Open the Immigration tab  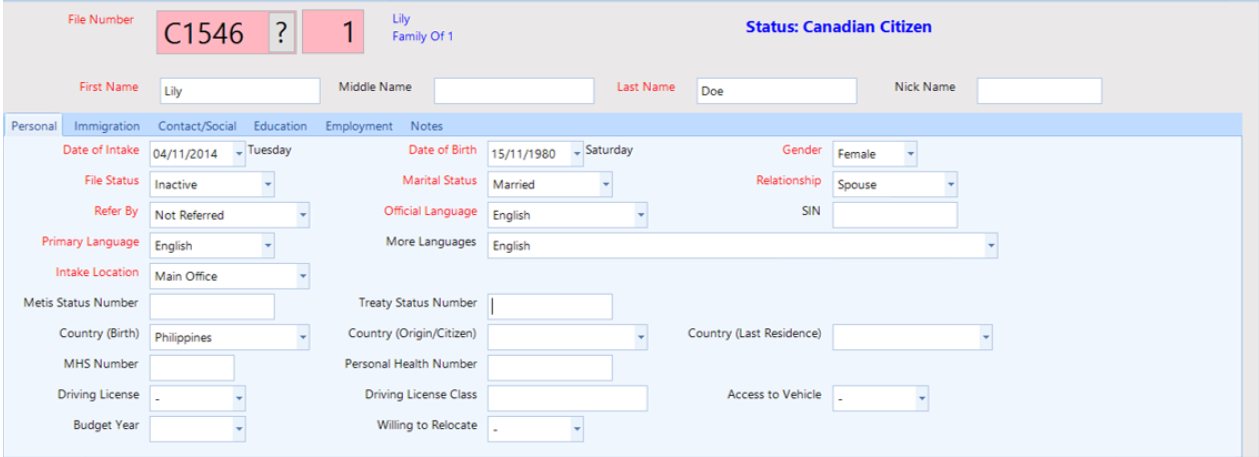point(107,126)
